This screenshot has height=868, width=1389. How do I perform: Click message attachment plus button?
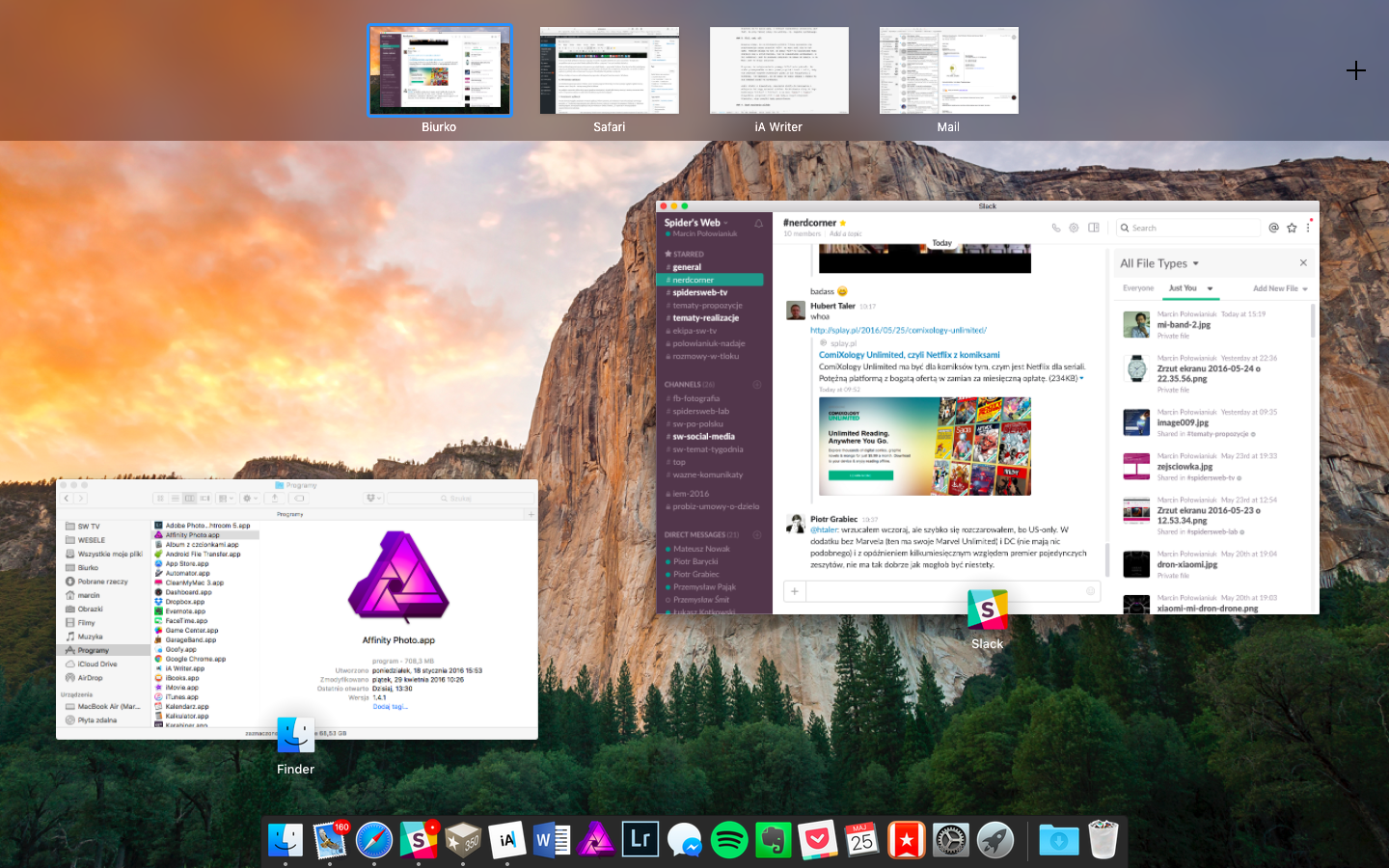tap(794, 591)
